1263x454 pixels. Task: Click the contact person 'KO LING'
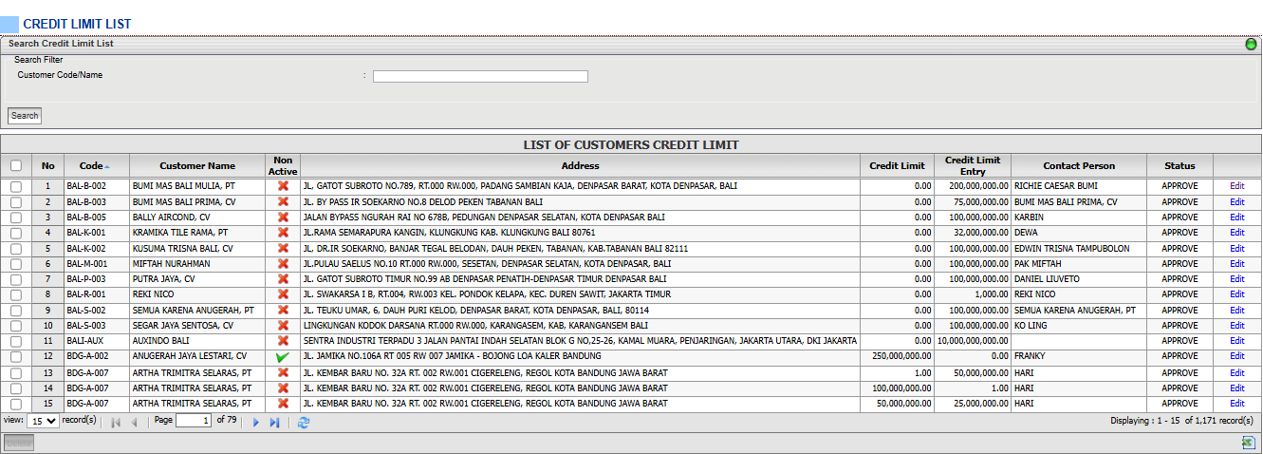(1031, 326)
